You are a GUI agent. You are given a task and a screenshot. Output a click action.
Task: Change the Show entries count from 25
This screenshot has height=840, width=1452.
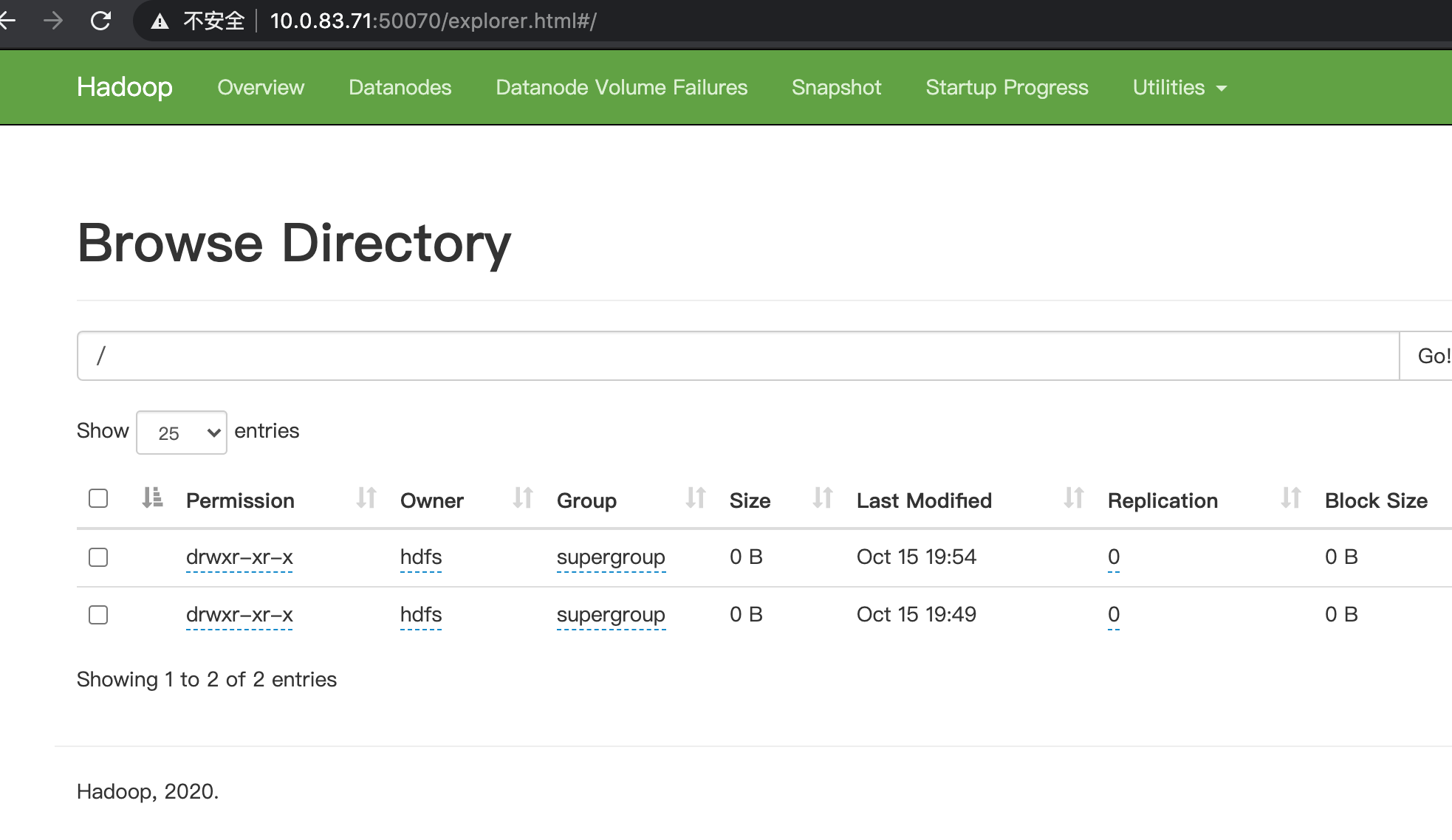[181, 433]
